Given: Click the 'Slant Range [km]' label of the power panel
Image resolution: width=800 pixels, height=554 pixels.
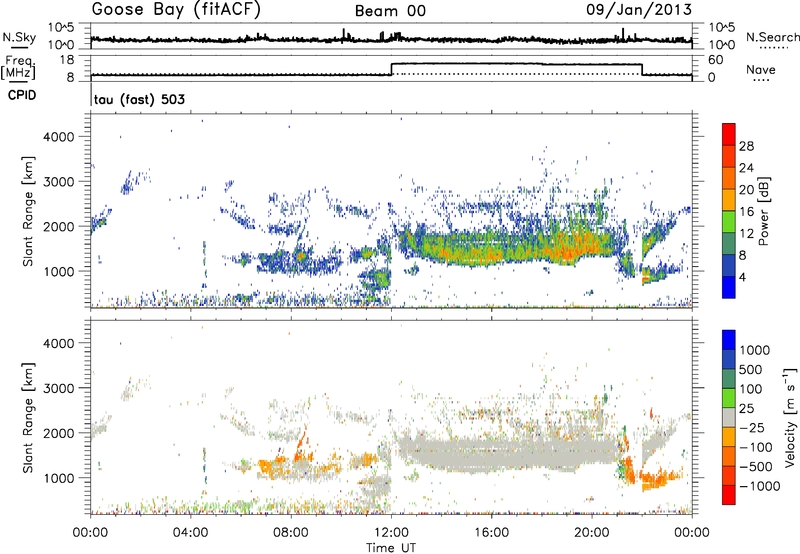Looking at the screenshot, I should click(x=29, y=211).
